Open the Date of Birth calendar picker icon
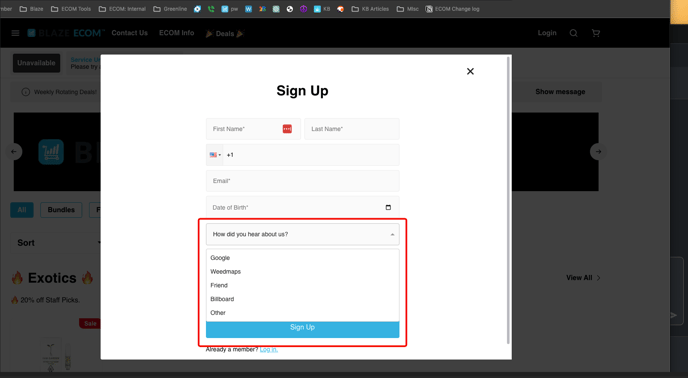688x378 pixels. tap(388, 207)
